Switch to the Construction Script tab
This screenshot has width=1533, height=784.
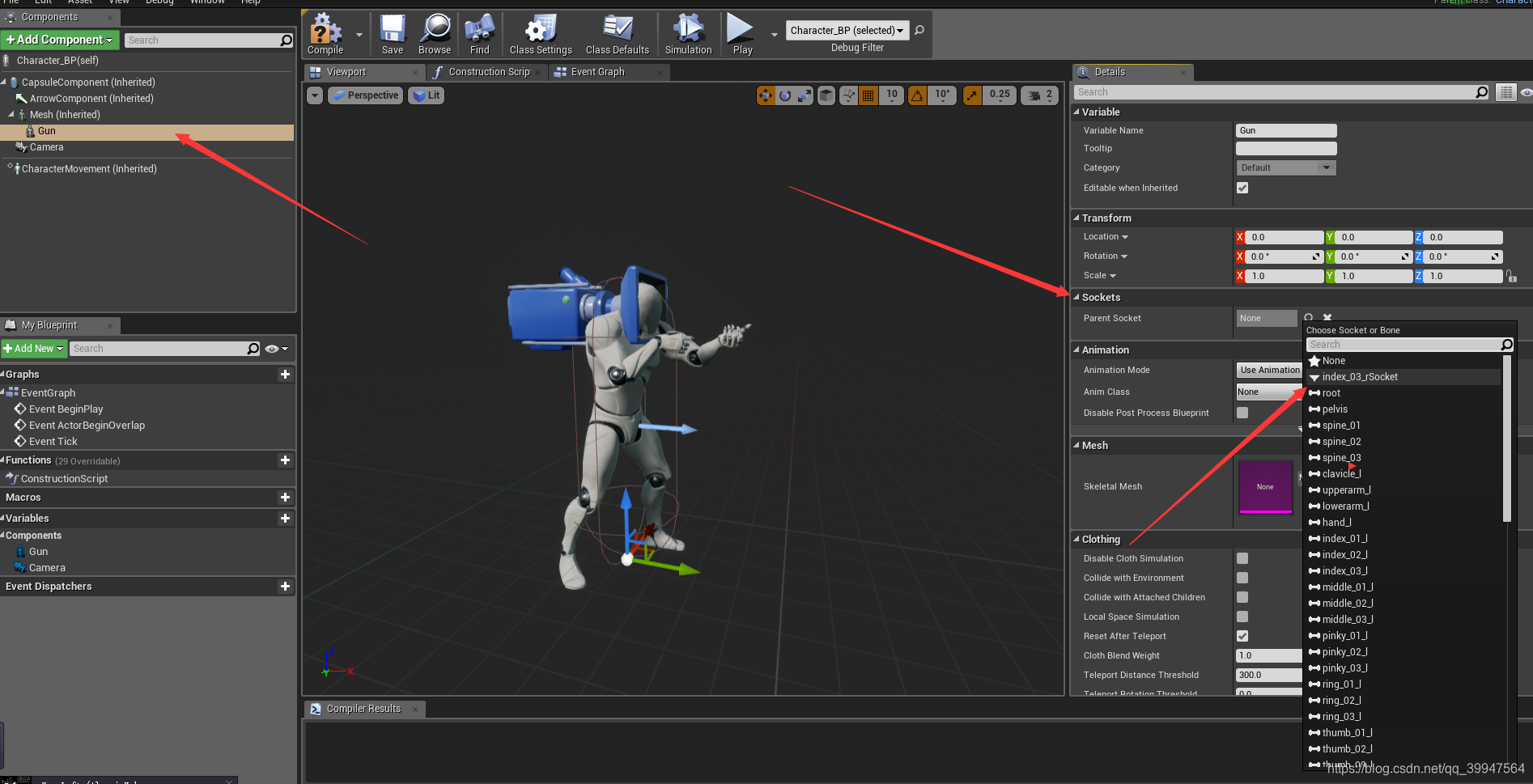pos(489,72)
